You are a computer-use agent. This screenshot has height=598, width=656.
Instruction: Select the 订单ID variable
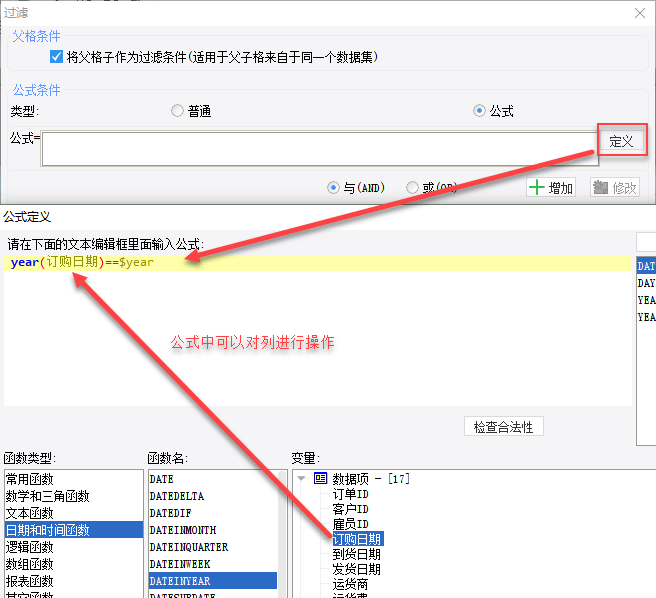(351, 494)
